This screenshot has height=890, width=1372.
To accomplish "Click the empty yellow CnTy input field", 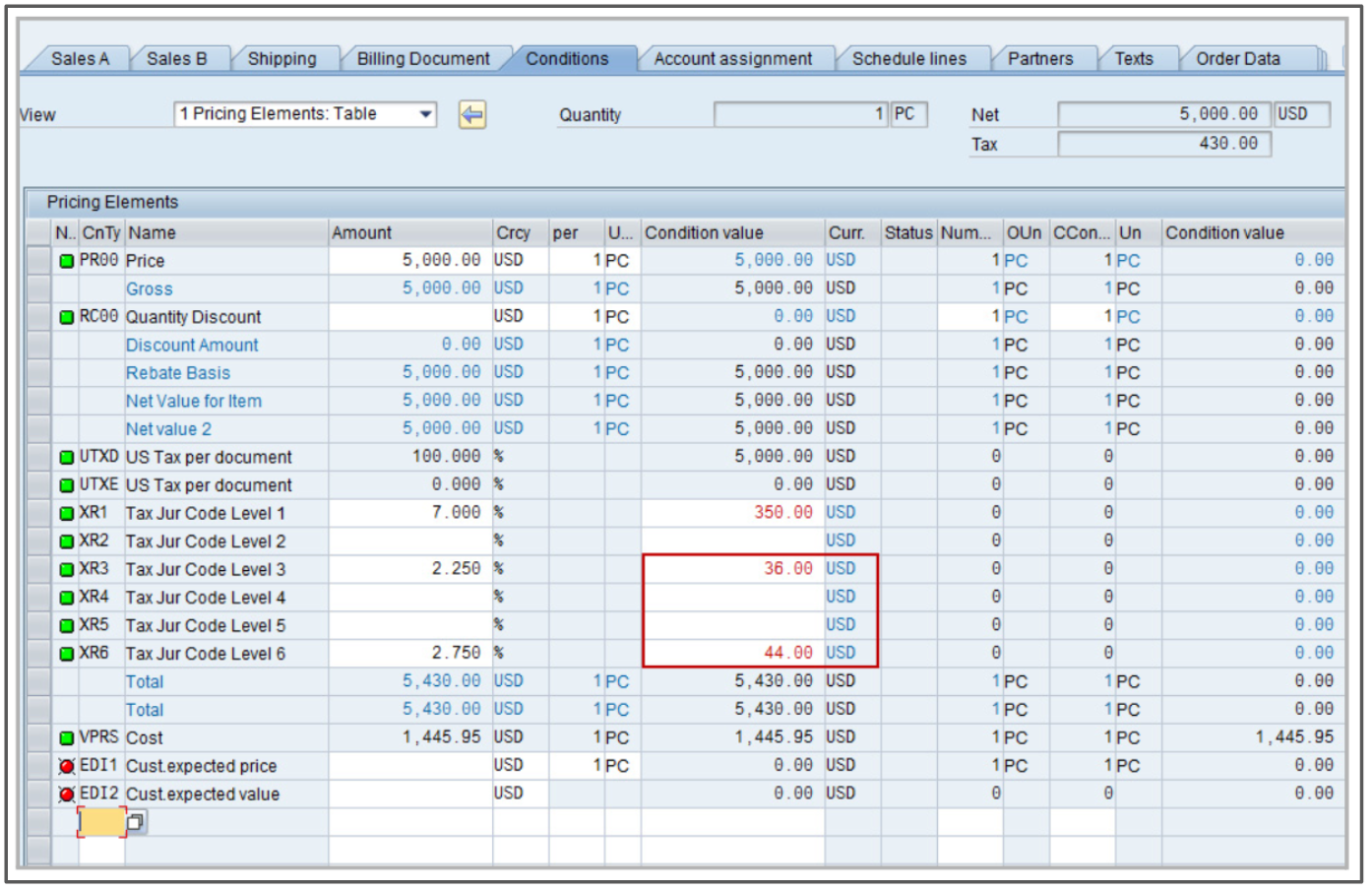I will 101,822.
